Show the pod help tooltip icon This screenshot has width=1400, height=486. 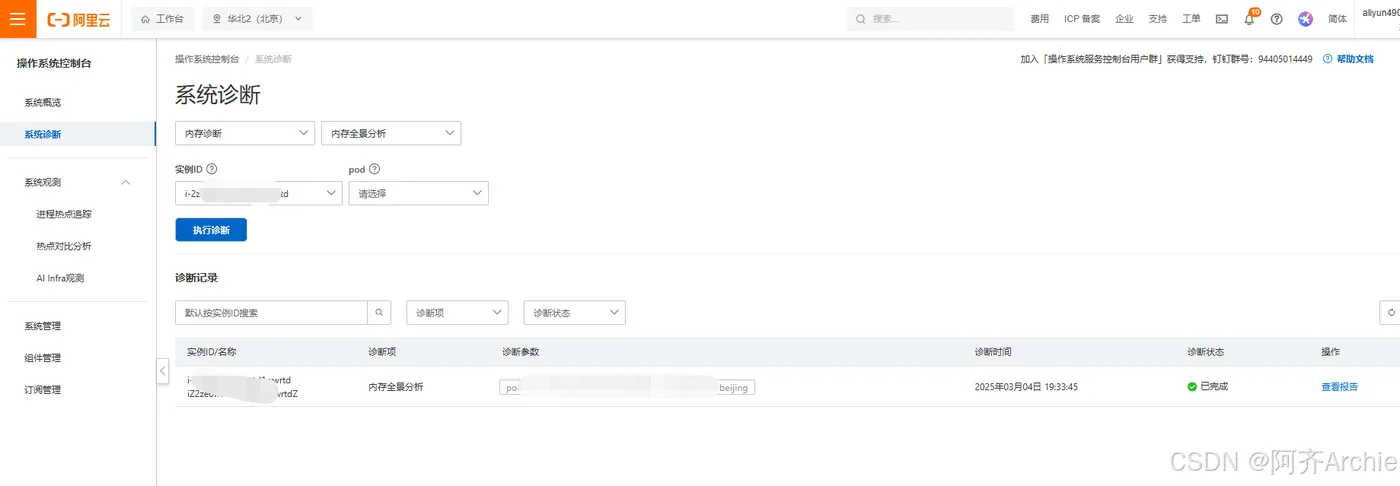pyautogui.click(x=375, y=170)
